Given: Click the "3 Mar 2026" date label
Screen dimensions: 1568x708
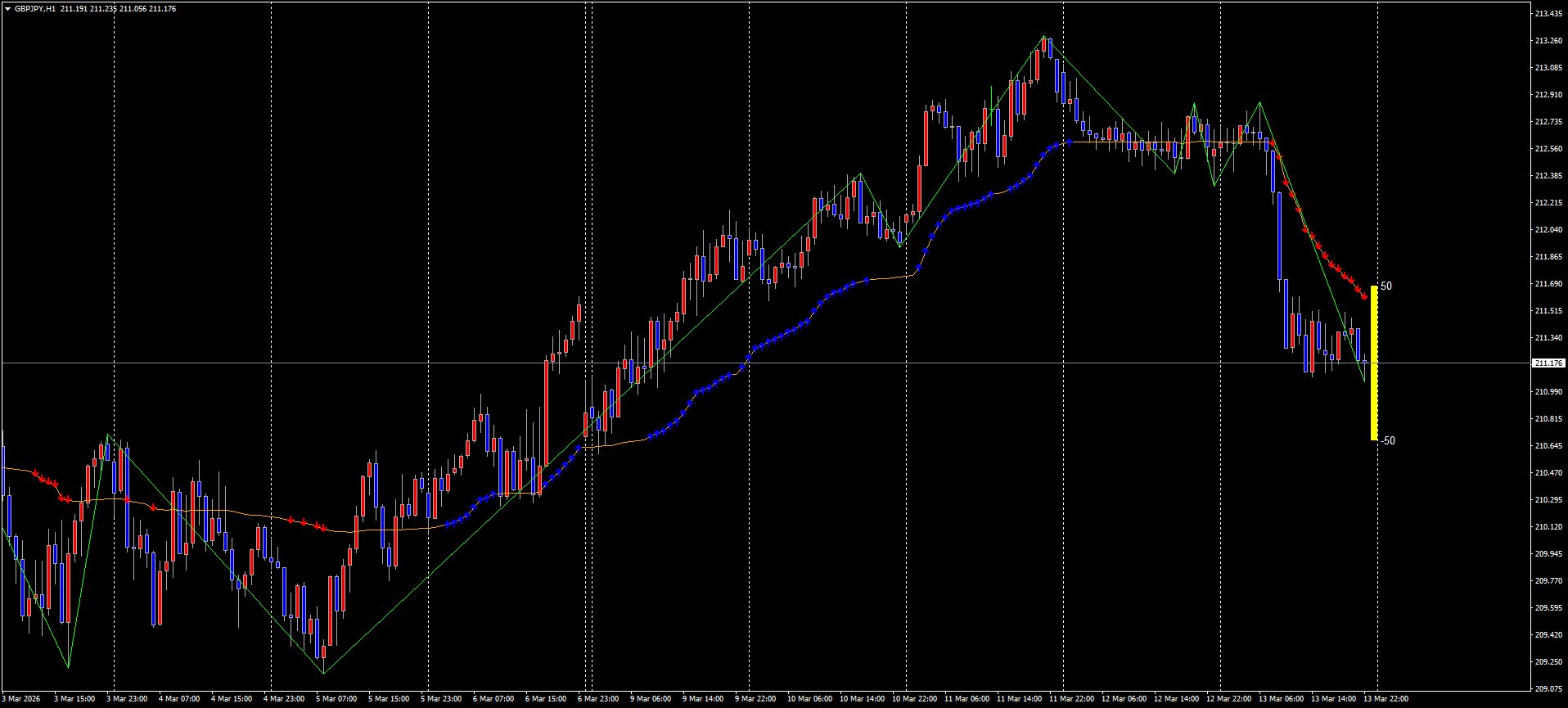Looking at the screenshot, I should pos(20,699).
